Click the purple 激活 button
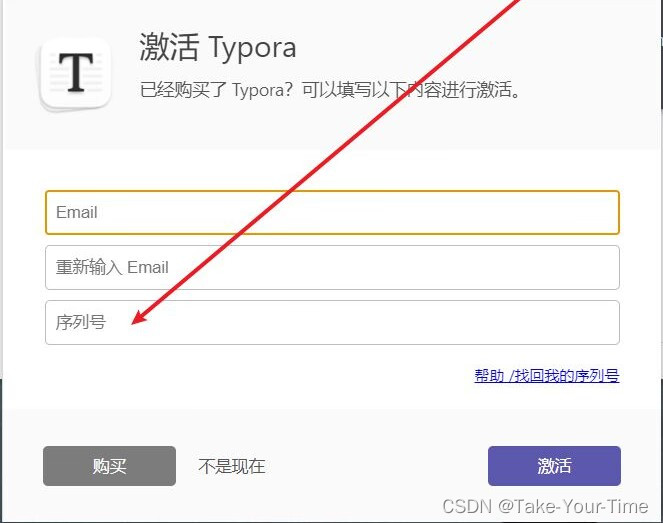 tap(554, 466)
